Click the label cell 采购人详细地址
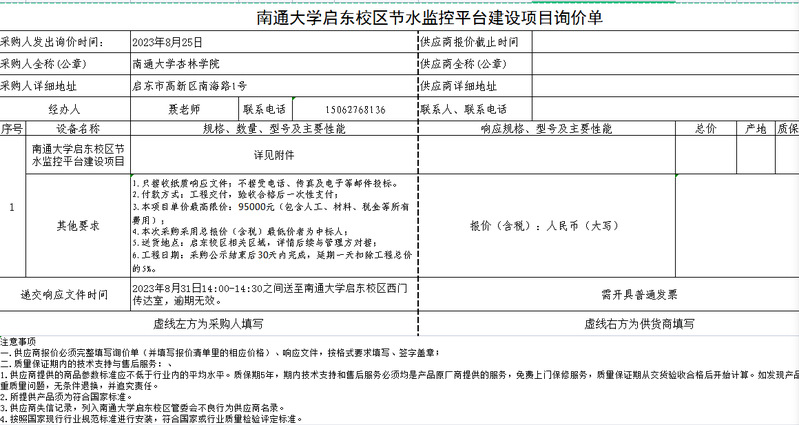 click(65, 86)
